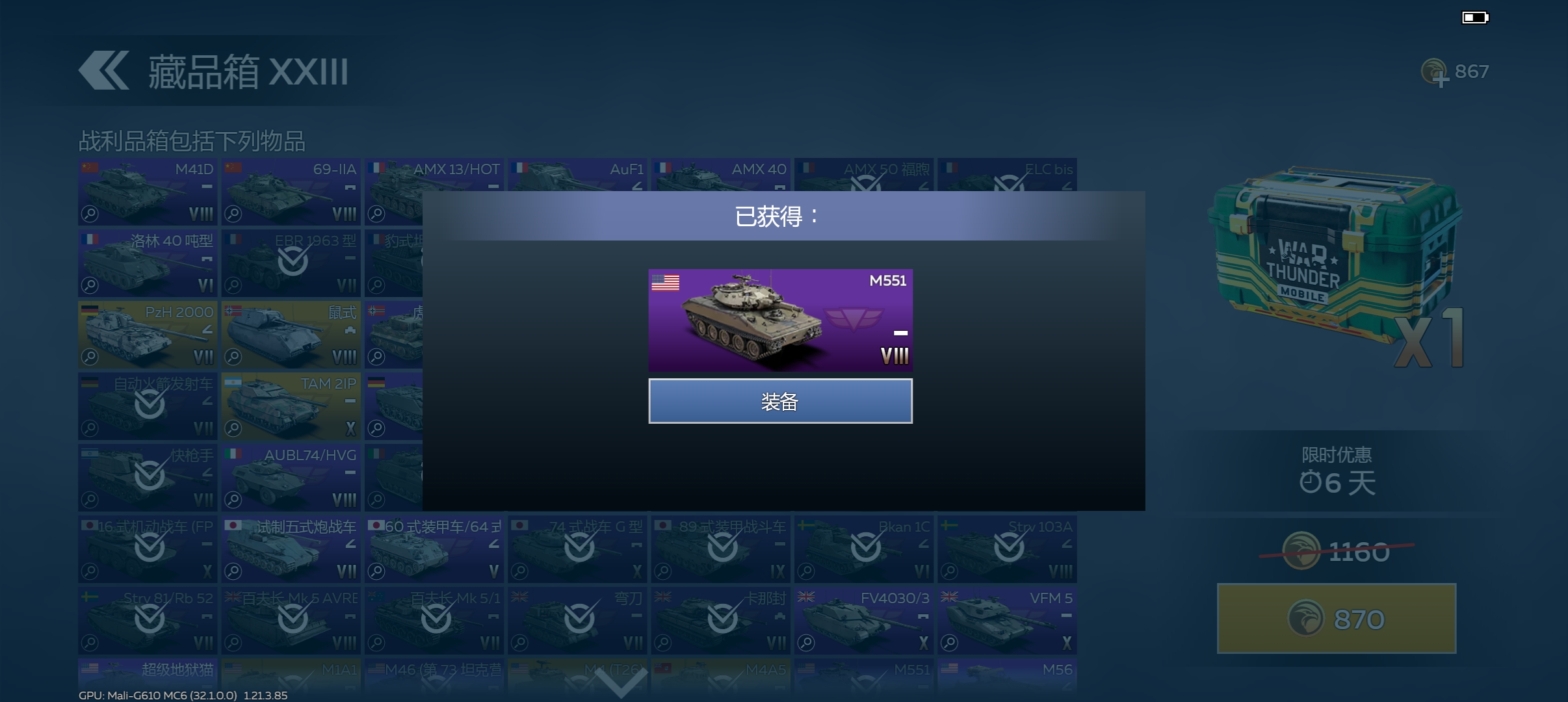Open the add golden eagles currency icon
1568x702 pixels.
(x=1434, y=73)
